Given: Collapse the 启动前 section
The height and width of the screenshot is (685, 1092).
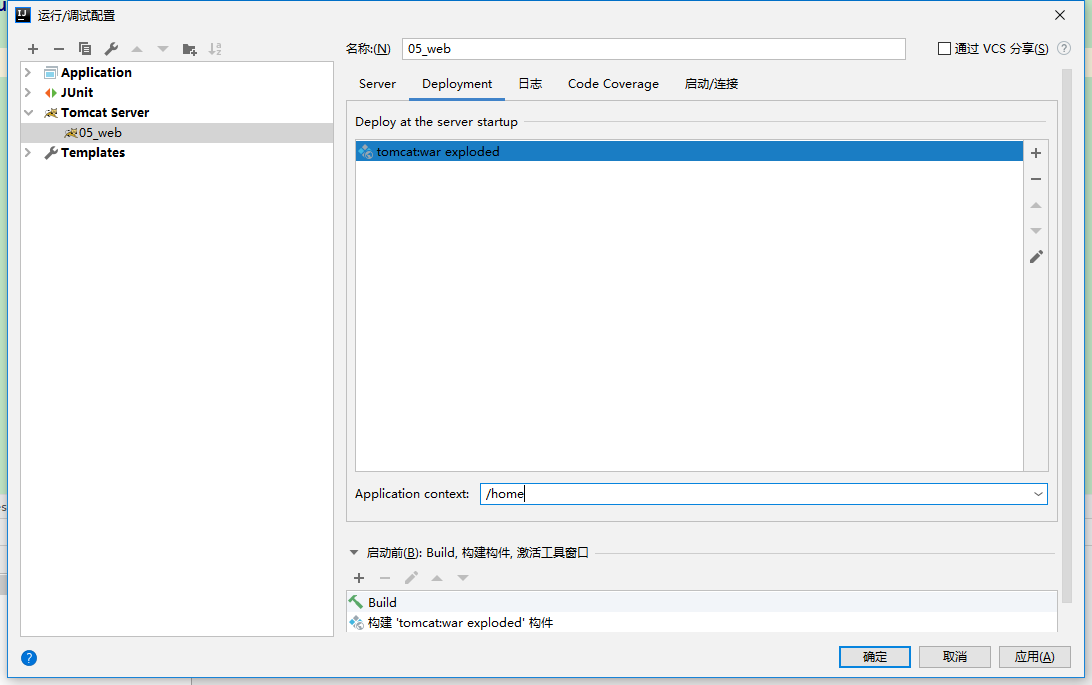Looking at the screenshot, I should [354, 553].
